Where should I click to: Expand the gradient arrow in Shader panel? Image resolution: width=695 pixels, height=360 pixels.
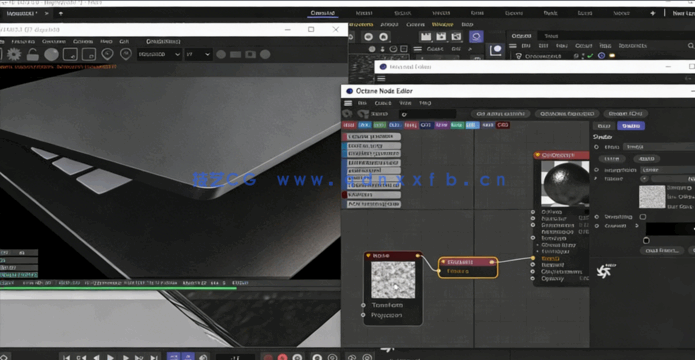click(x=637, y=226)
